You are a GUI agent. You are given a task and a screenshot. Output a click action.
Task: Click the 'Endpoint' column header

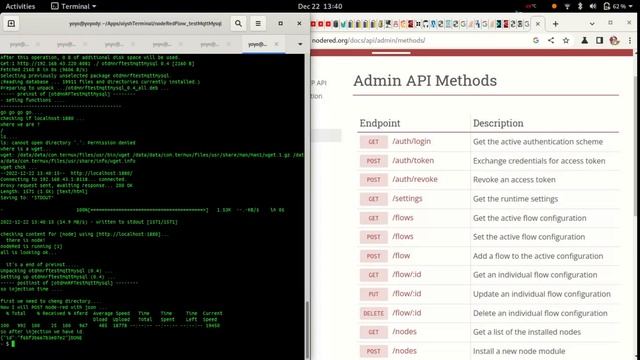pyautogui.click(x=380, y=123)
